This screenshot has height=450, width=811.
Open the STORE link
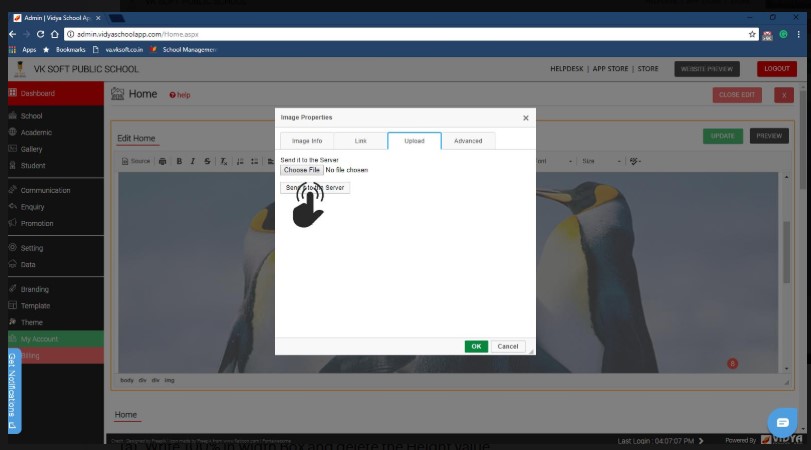pyautogui.click(x=648, y=69)
